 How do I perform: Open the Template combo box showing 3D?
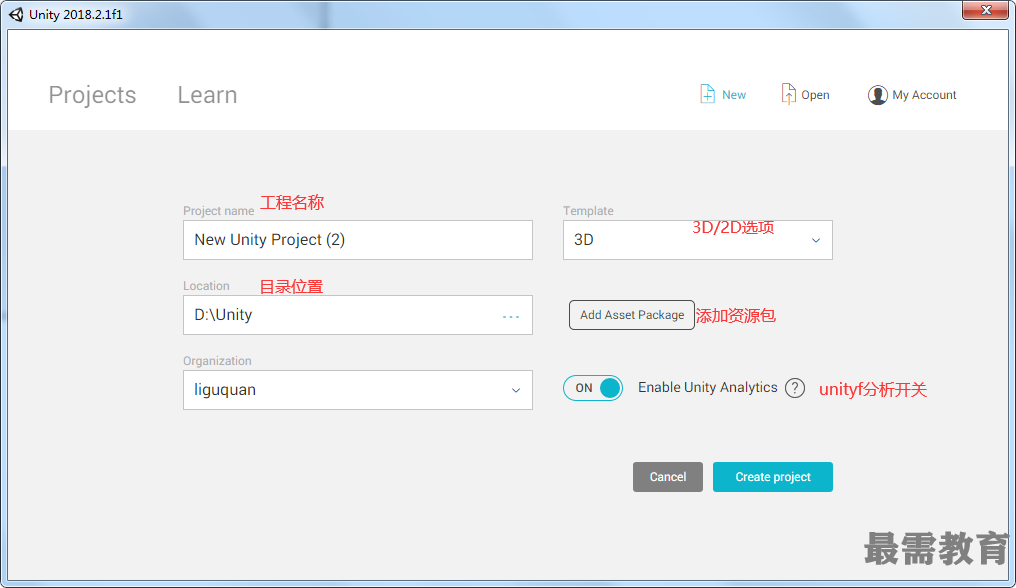(x=697, y=240)
